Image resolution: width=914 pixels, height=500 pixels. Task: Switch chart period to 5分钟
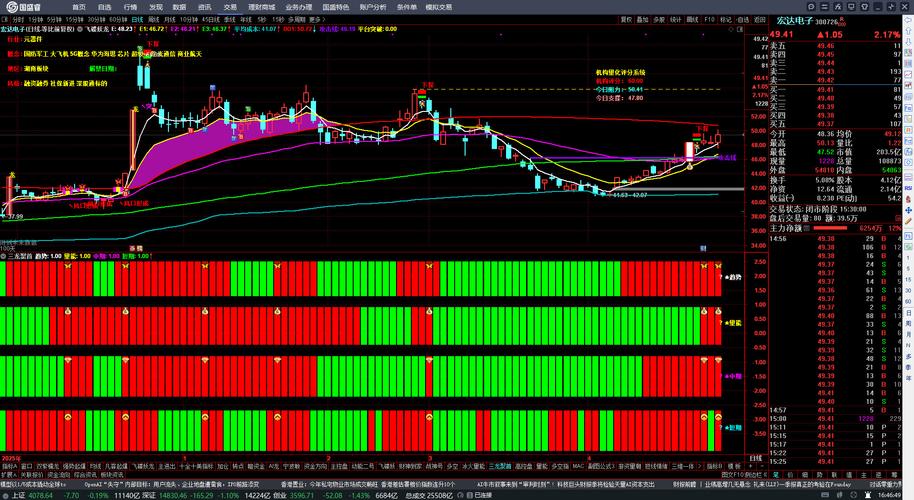point(55,19)
